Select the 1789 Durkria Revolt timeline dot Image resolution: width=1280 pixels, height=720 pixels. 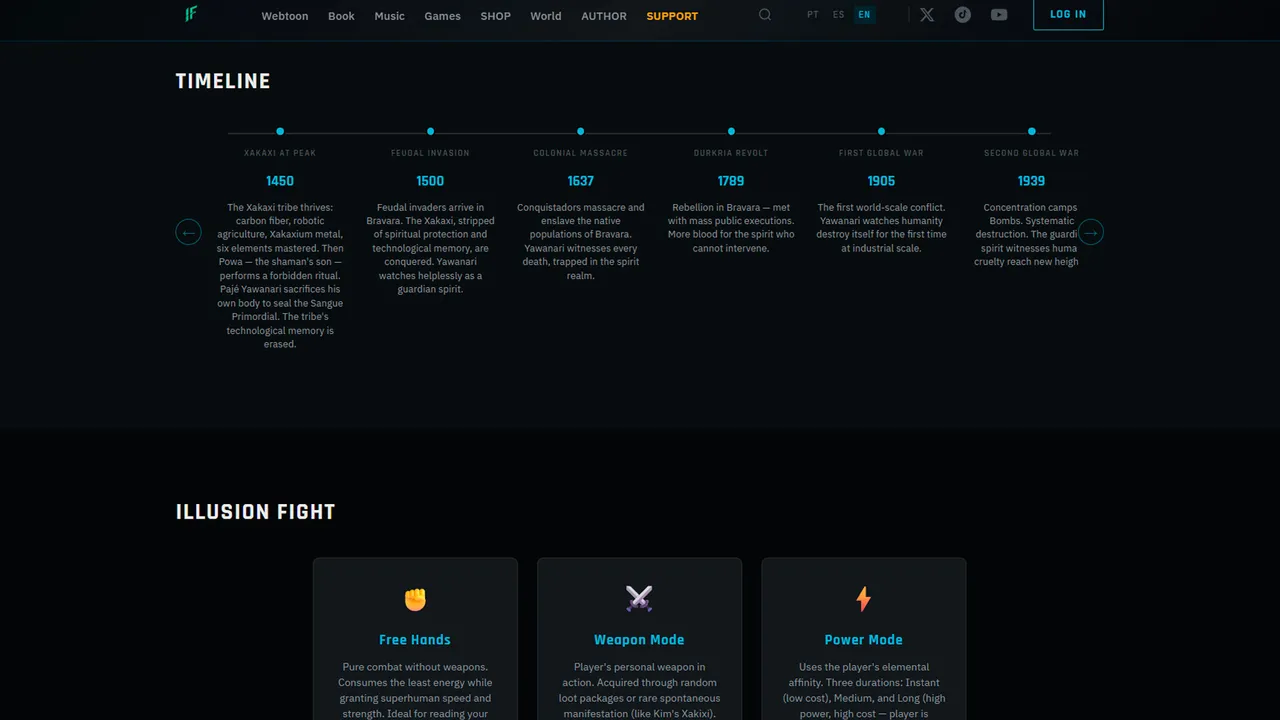731,131
